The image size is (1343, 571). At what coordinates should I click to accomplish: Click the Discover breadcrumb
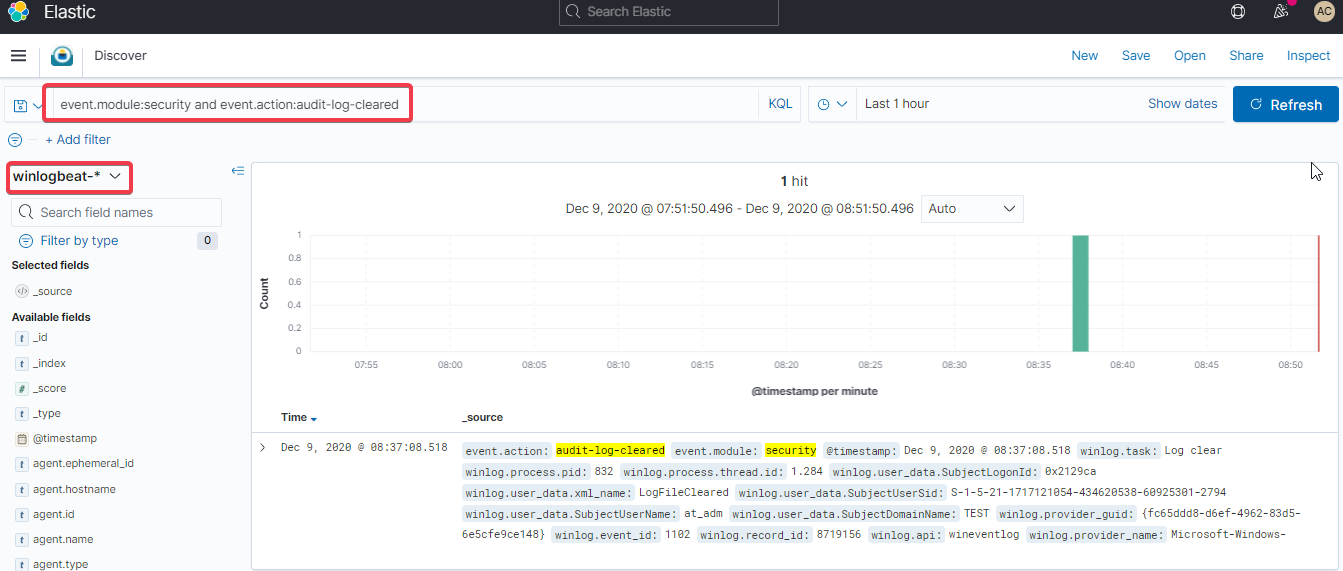pos(120,56)
